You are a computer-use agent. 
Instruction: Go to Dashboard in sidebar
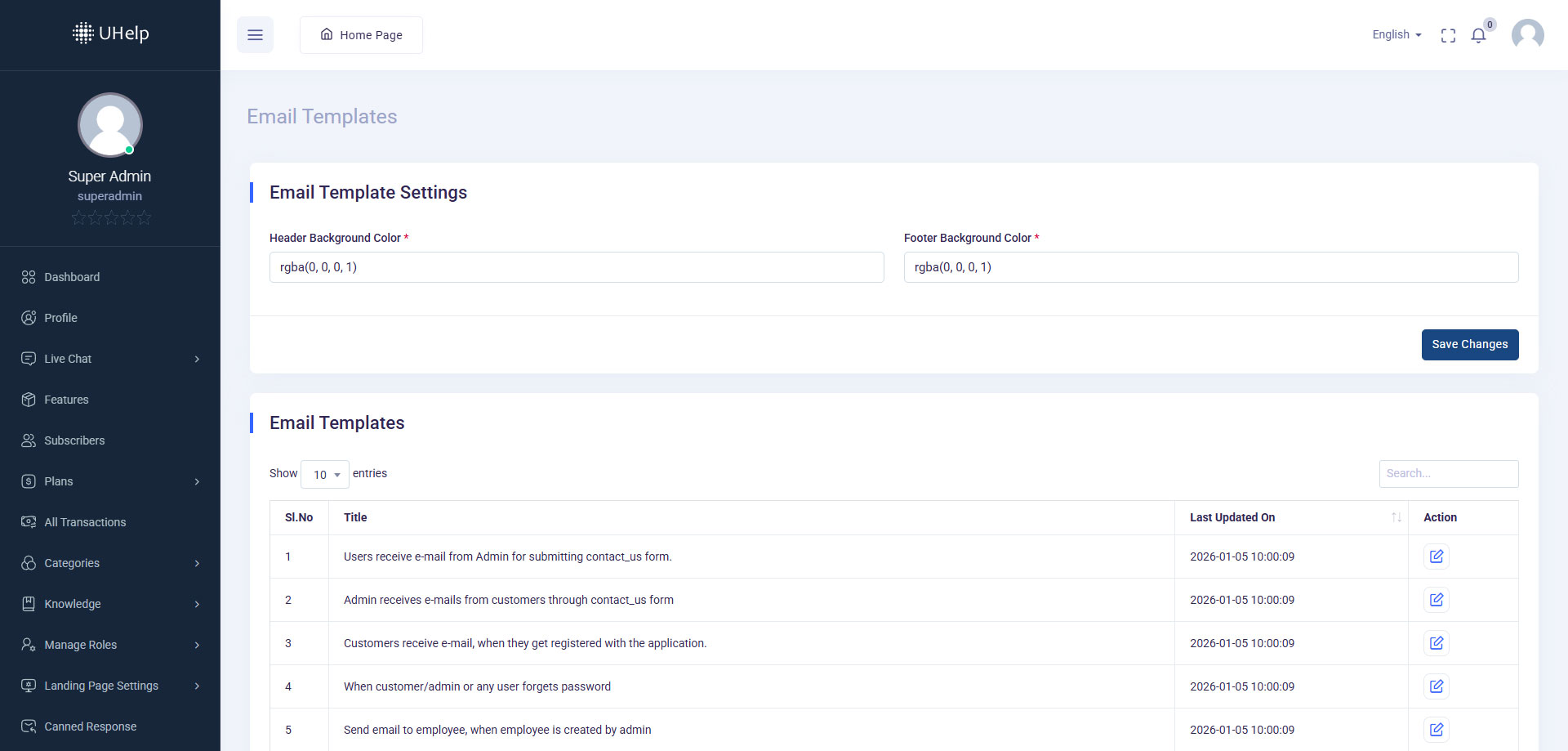coord(72,277)
